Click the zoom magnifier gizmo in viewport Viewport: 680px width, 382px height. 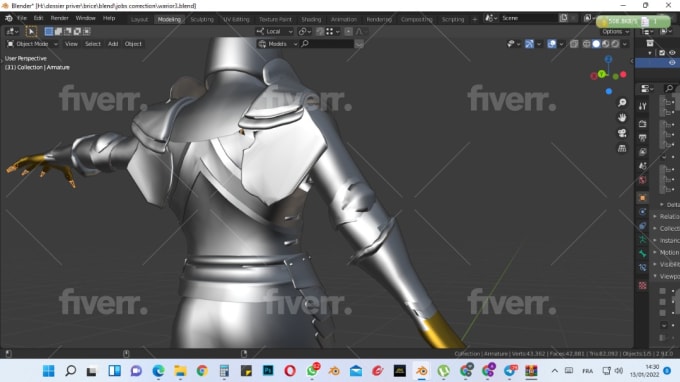622,102
